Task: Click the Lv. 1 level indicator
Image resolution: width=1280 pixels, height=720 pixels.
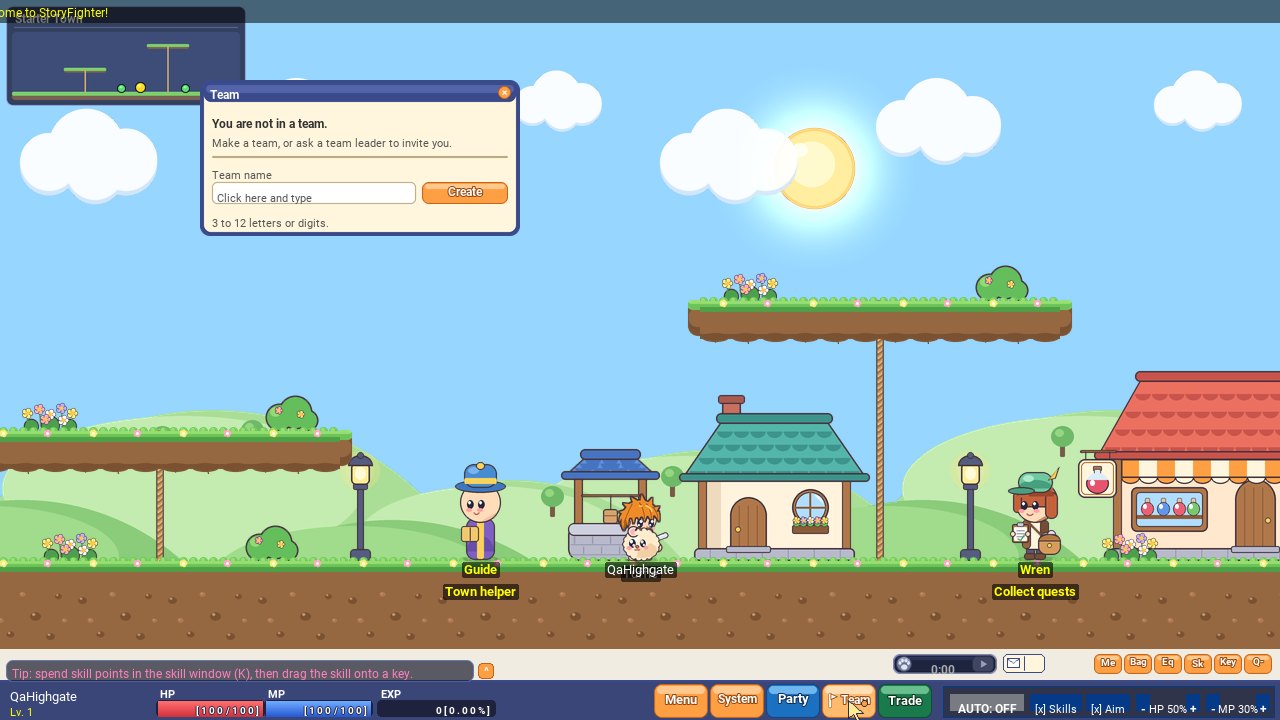Action: pyautogui.click(x=21, y=712)
